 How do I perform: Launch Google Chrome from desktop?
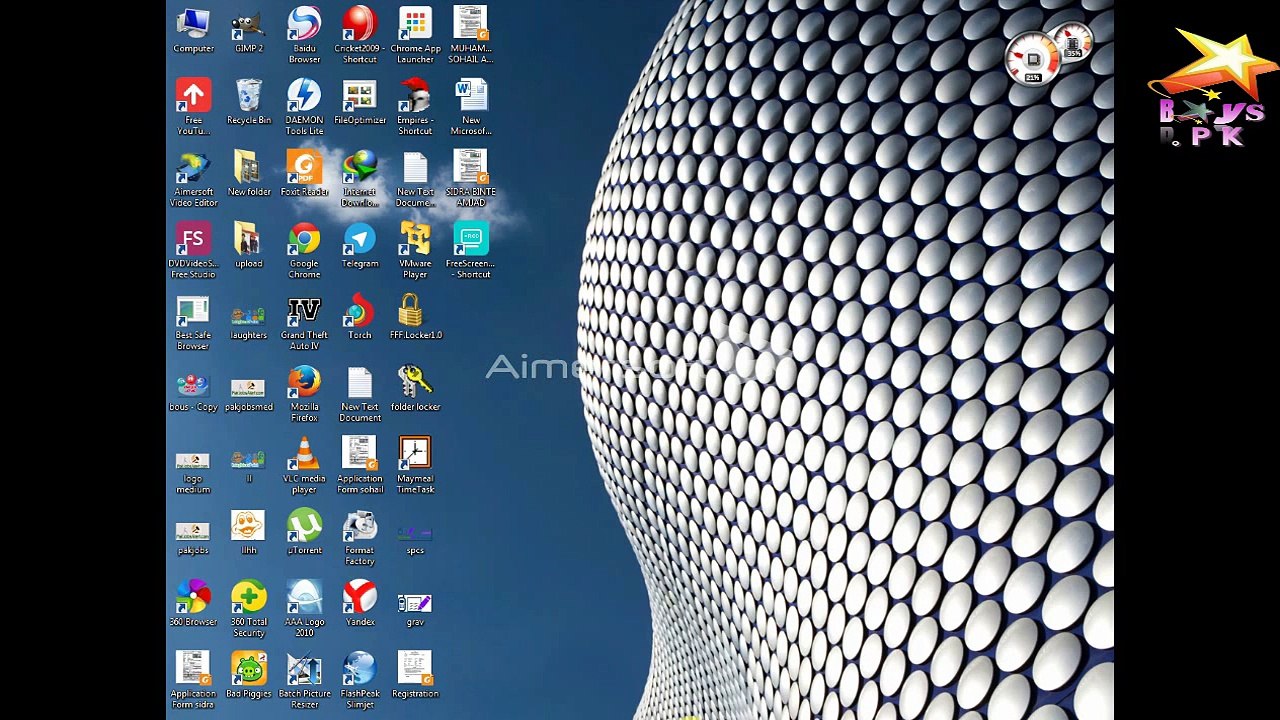(304, 250)
